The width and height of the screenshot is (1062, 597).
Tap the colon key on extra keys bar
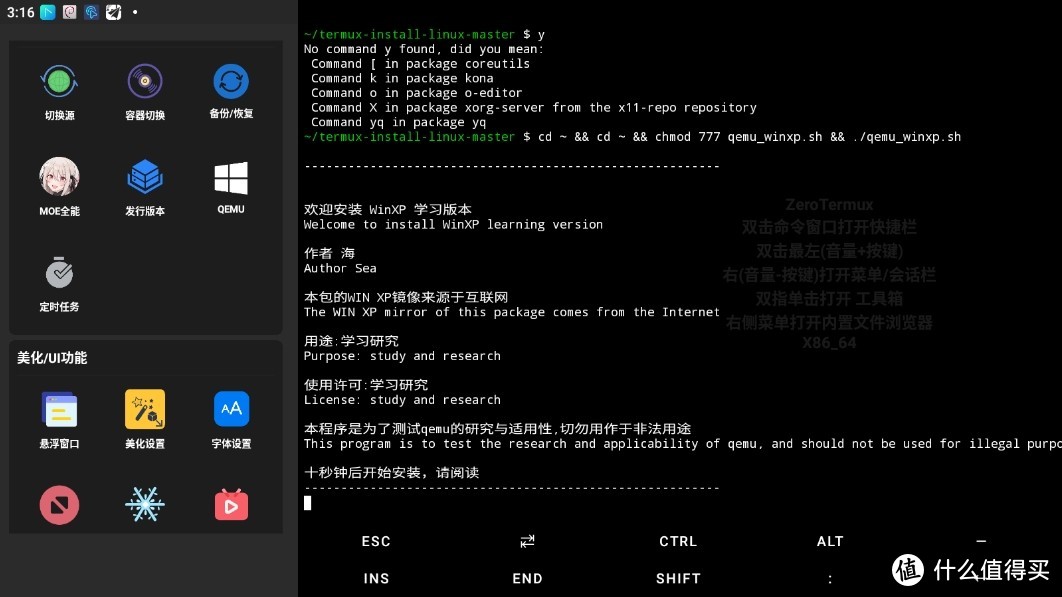tap(830, 579)
